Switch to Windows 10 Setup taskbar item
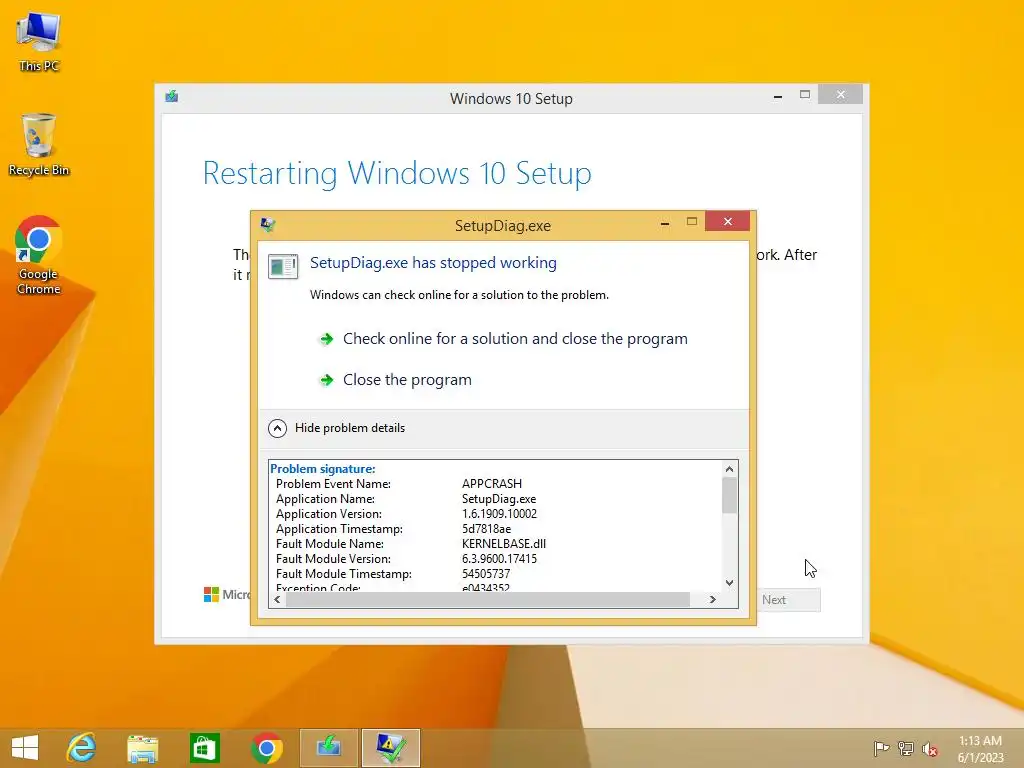The height and width of the screenshot is (768, 1024). point(328,748)
